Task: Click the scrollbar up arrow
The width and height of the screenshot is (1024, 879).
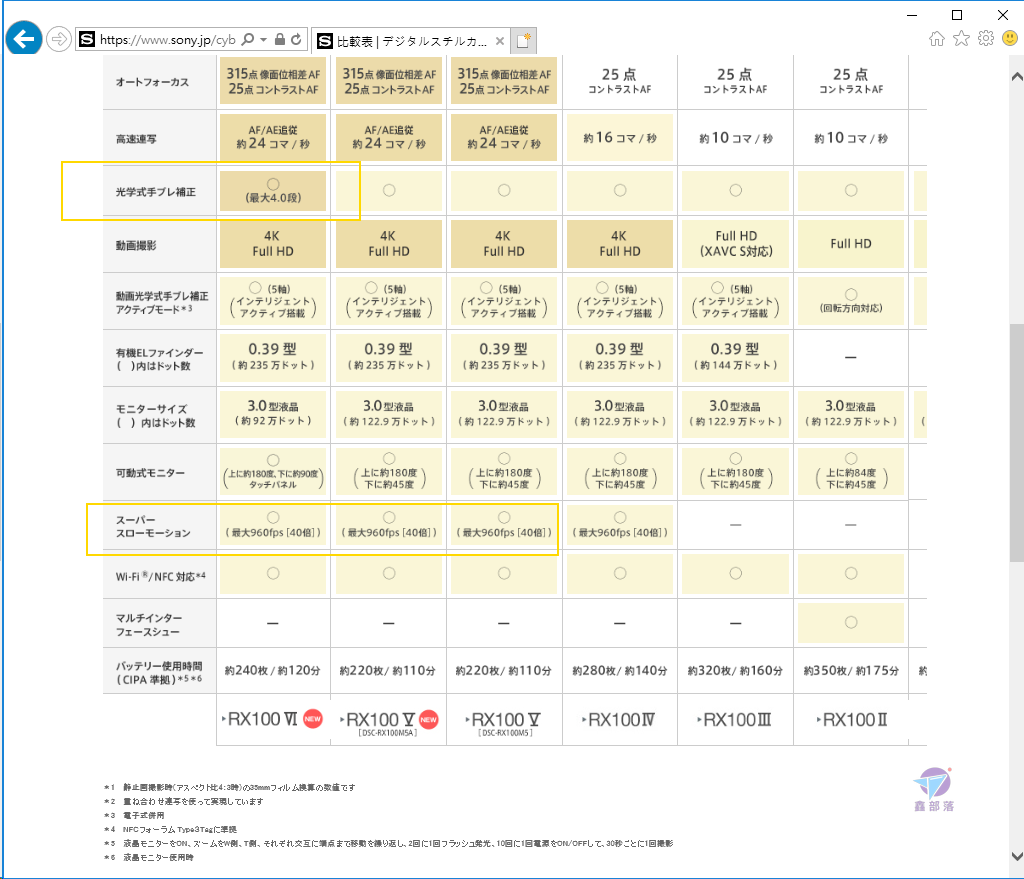Action: point(1017,76)
